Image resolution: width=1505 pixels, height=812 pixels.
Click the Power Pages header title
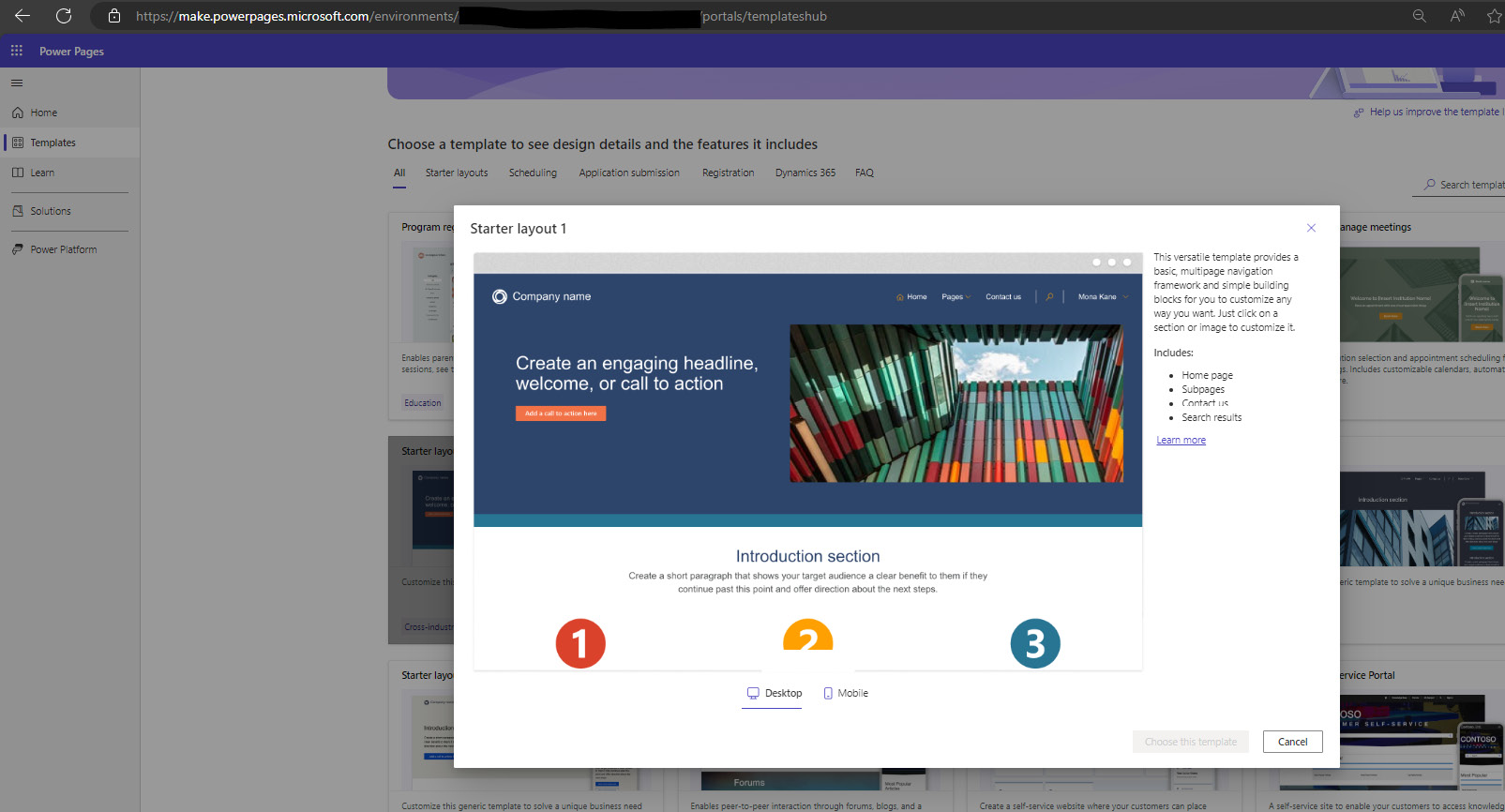71,52
